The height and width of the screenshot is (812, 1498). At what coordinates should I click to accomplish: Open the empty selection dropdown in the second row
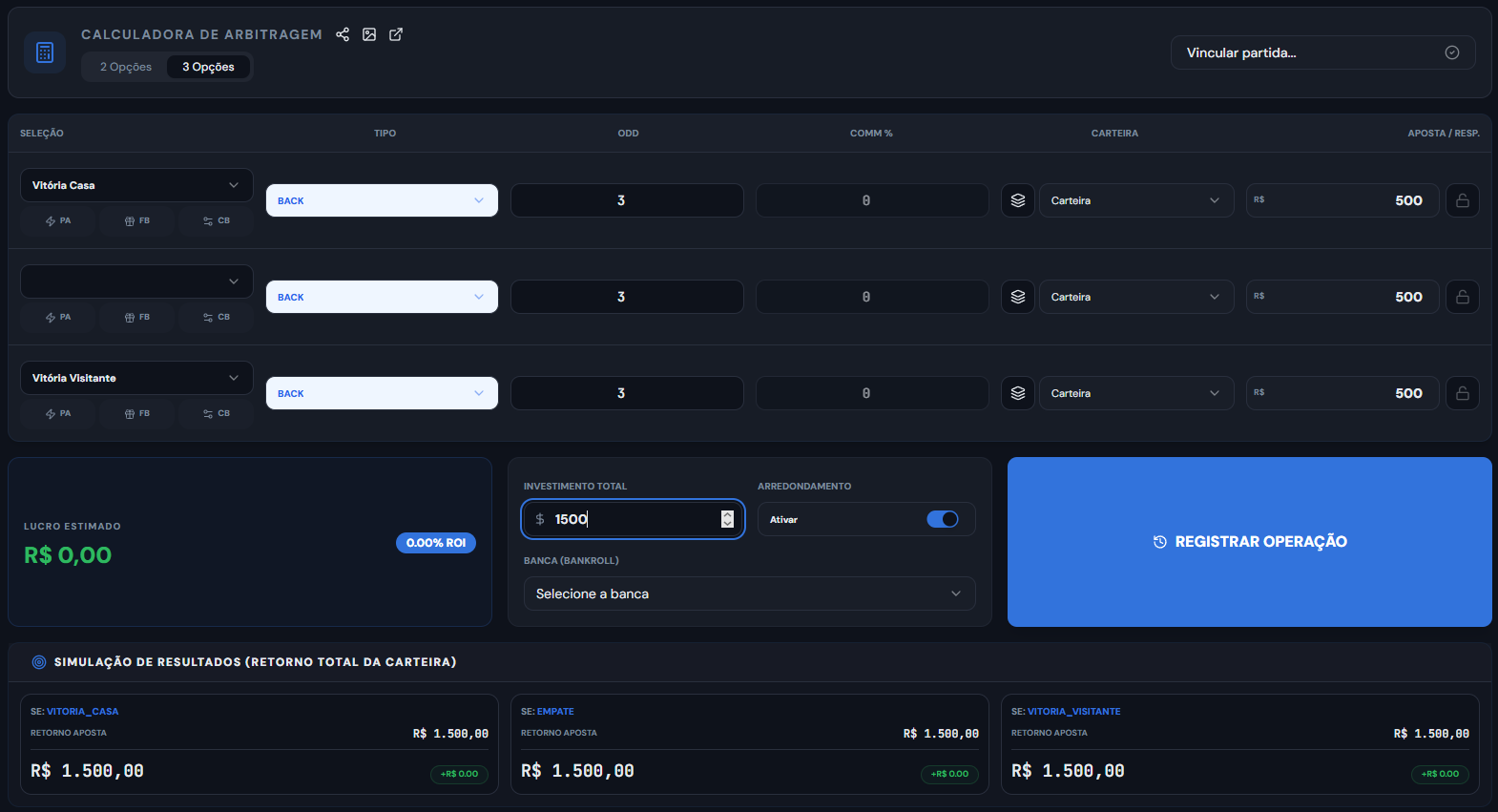point(136,281)
